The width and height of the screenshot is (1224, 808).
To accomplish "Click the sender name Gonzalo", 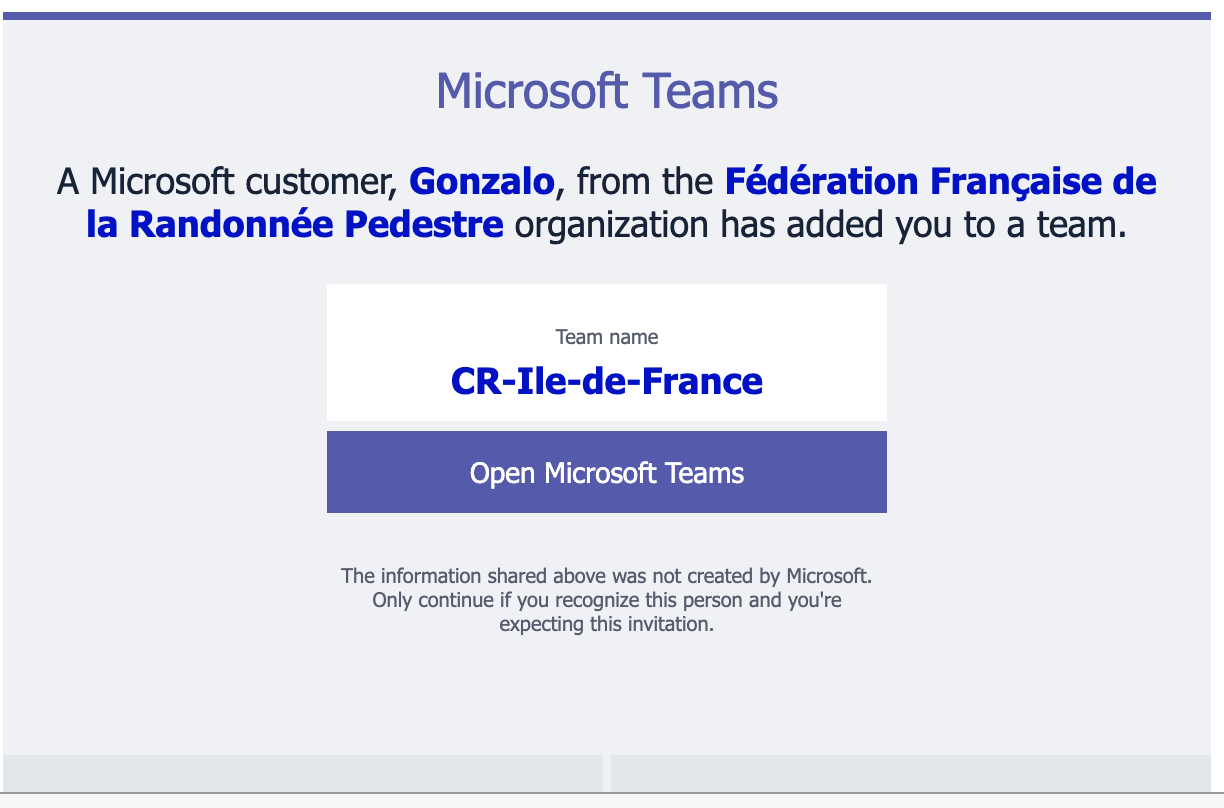I will pos(481,182).
